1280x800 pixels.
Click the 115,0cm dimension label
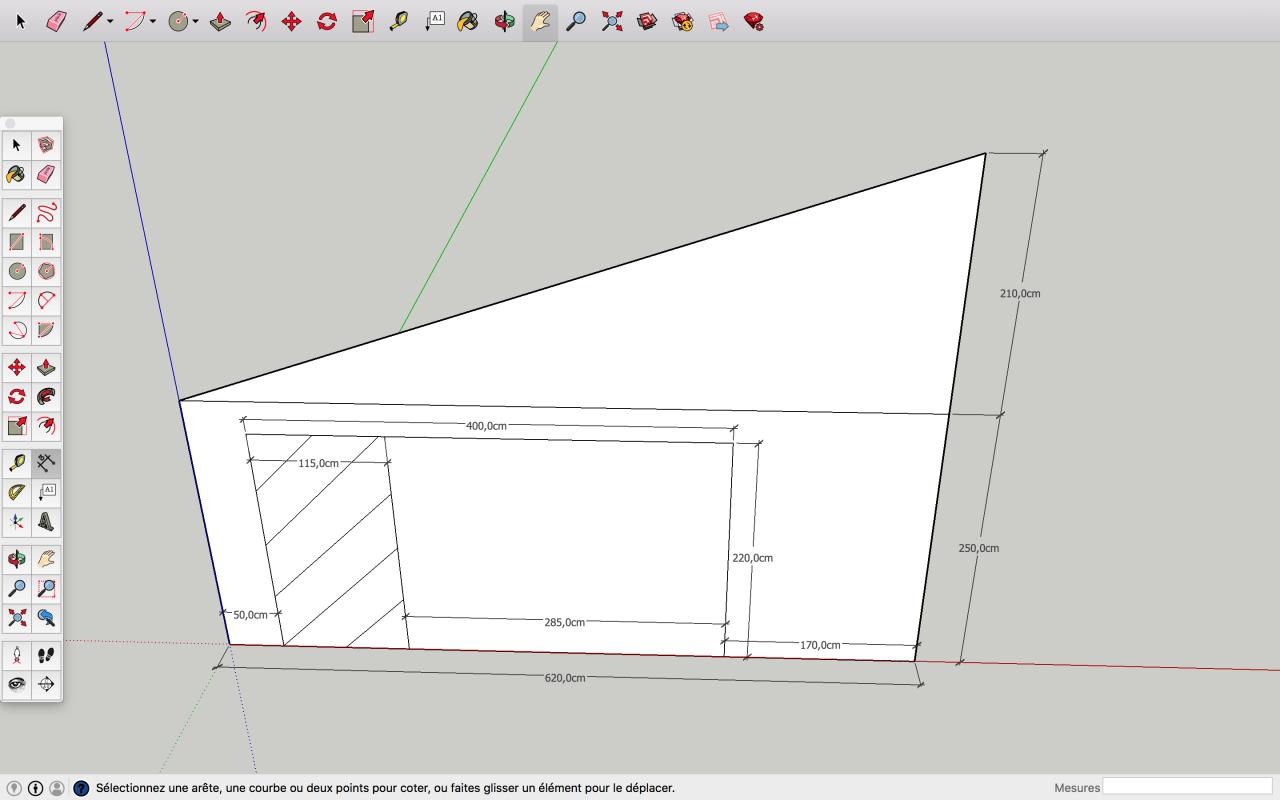pyautogui.click(x=318, y=464)
